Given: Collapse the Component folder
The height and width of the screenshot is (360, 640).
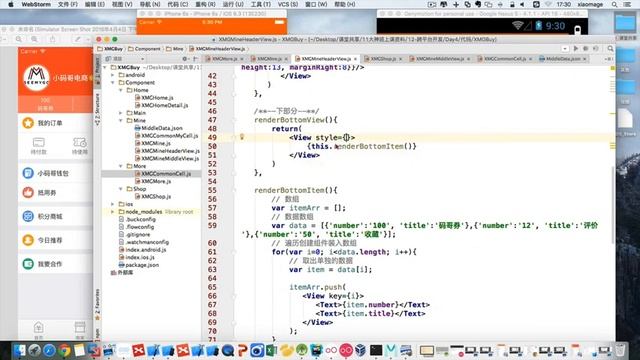Looking at the screenshot, I should pos(113,82).
